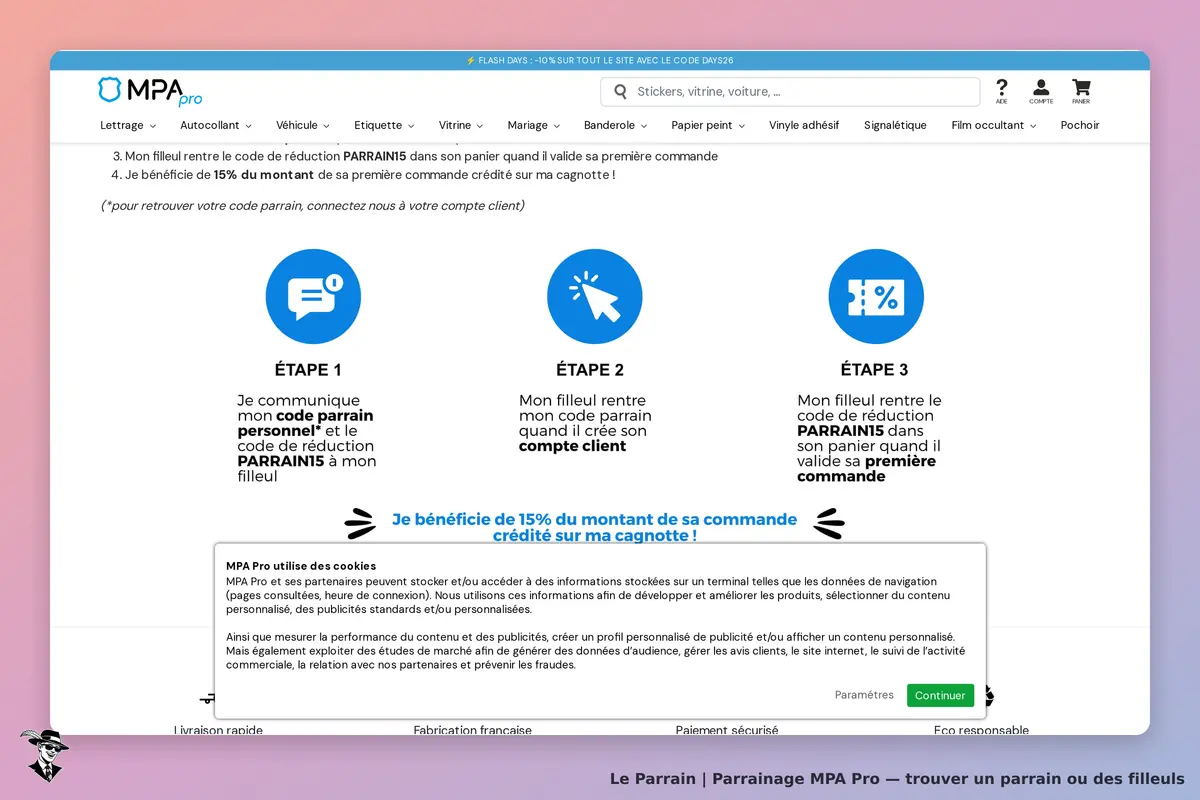Click list item 3 mentioning PARRAIN15
1200x800 pixels.
pyautogui.click(x=415, y=156)
